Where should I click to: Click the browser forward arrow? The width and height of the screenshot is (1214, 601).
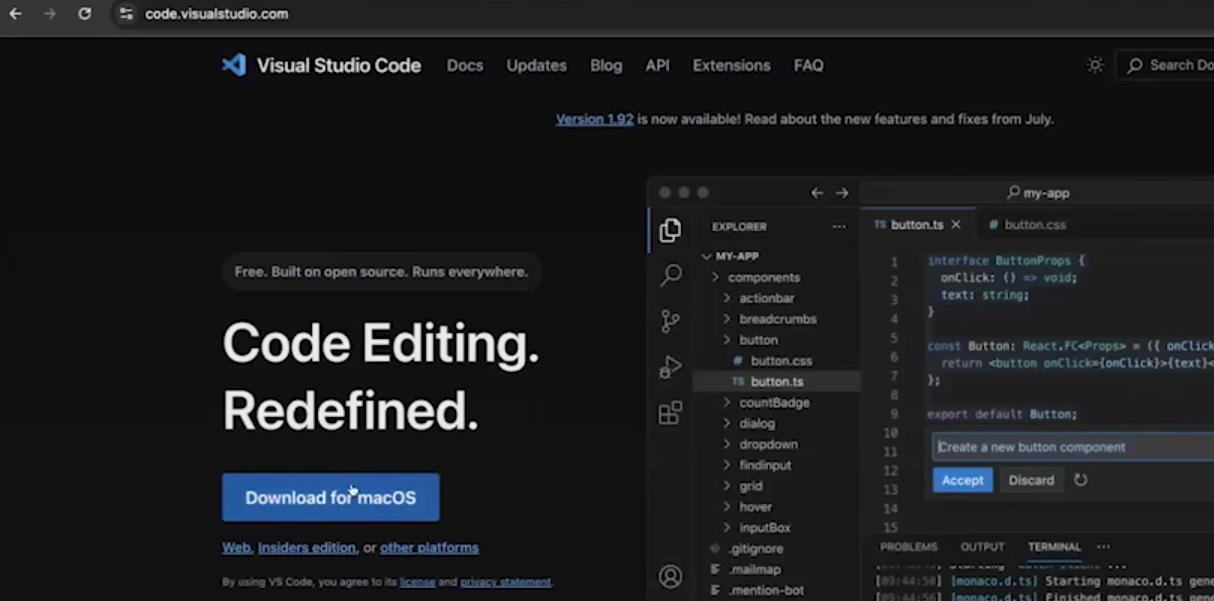tap(50, 14)
